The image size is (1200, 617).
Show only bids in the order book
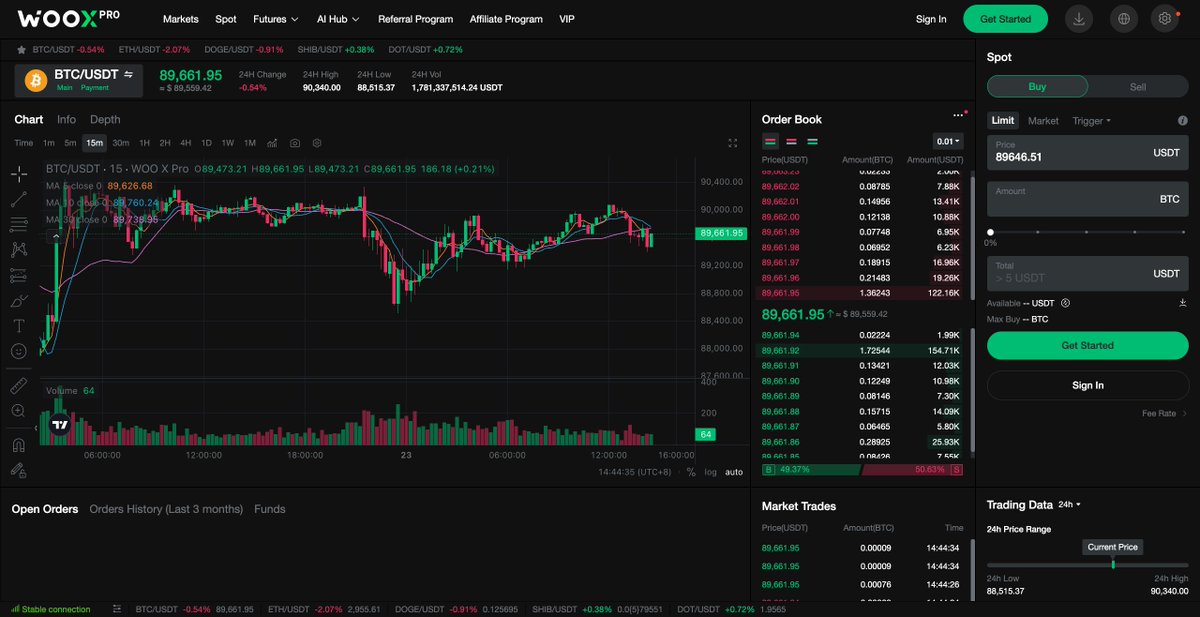(813, 142)
